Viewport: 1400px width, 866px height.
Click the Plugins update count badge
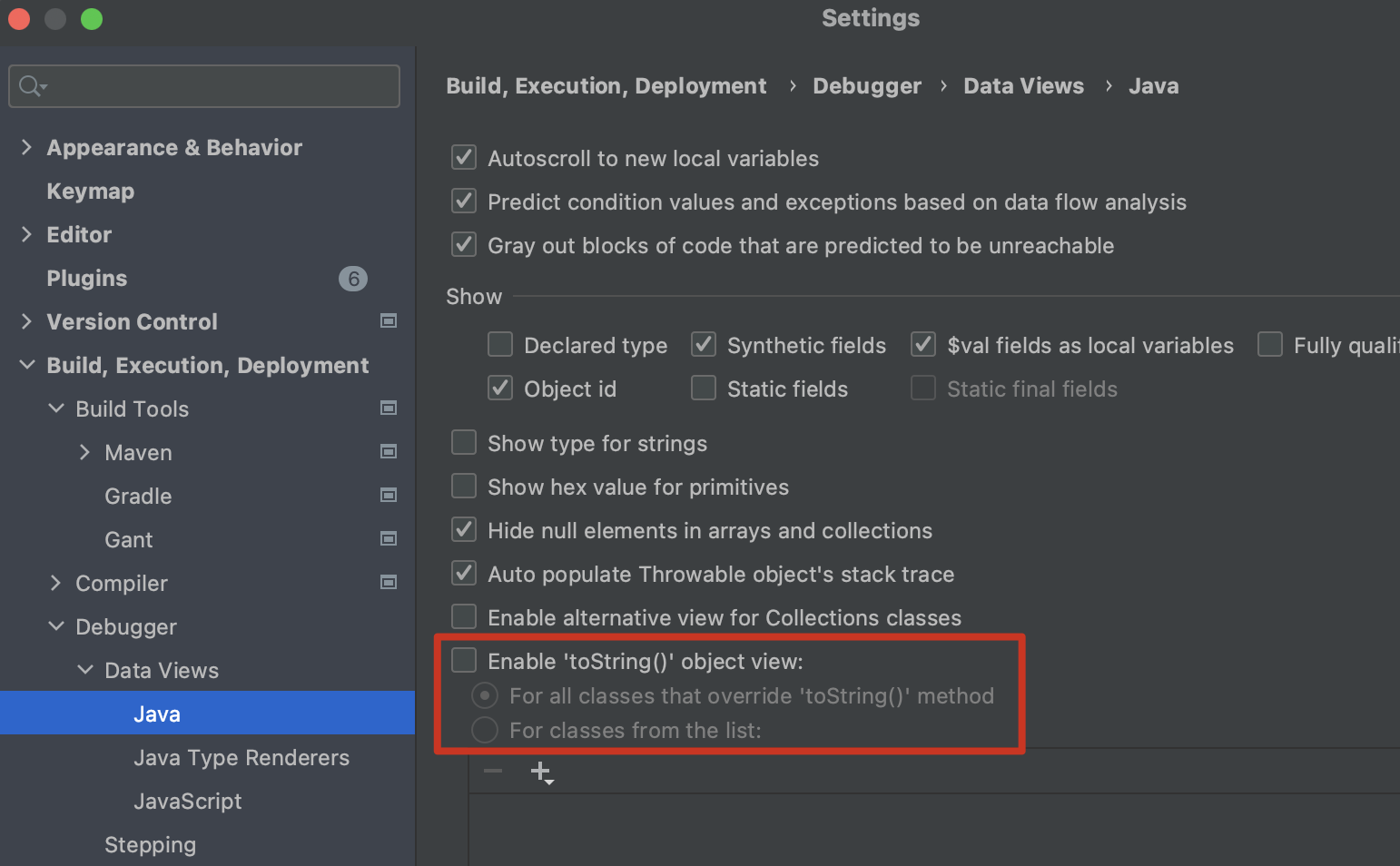[353, 279]
